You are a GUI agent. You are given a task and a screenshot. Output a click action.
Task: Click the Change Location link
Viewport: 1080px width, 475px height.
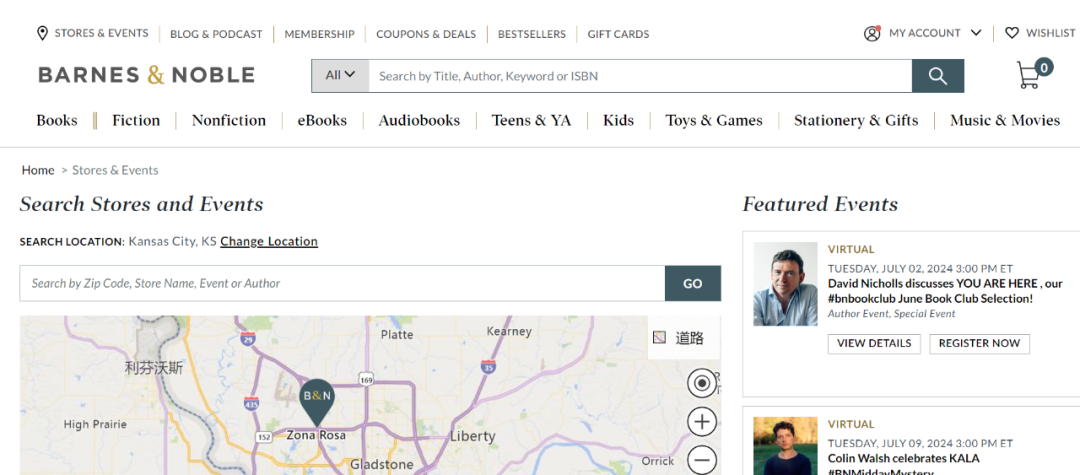[x=269, y=242]
